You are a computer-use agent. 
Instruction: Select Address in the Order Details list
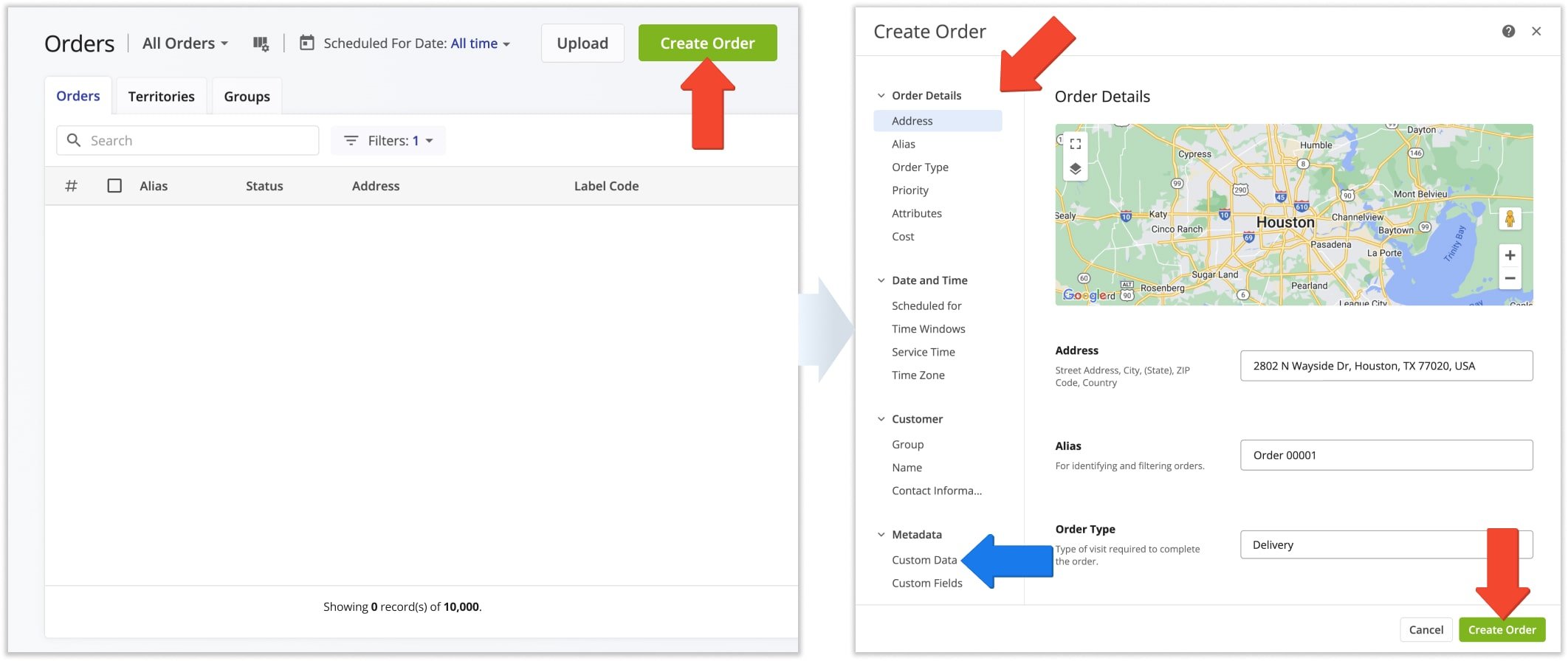coord(938,121)
